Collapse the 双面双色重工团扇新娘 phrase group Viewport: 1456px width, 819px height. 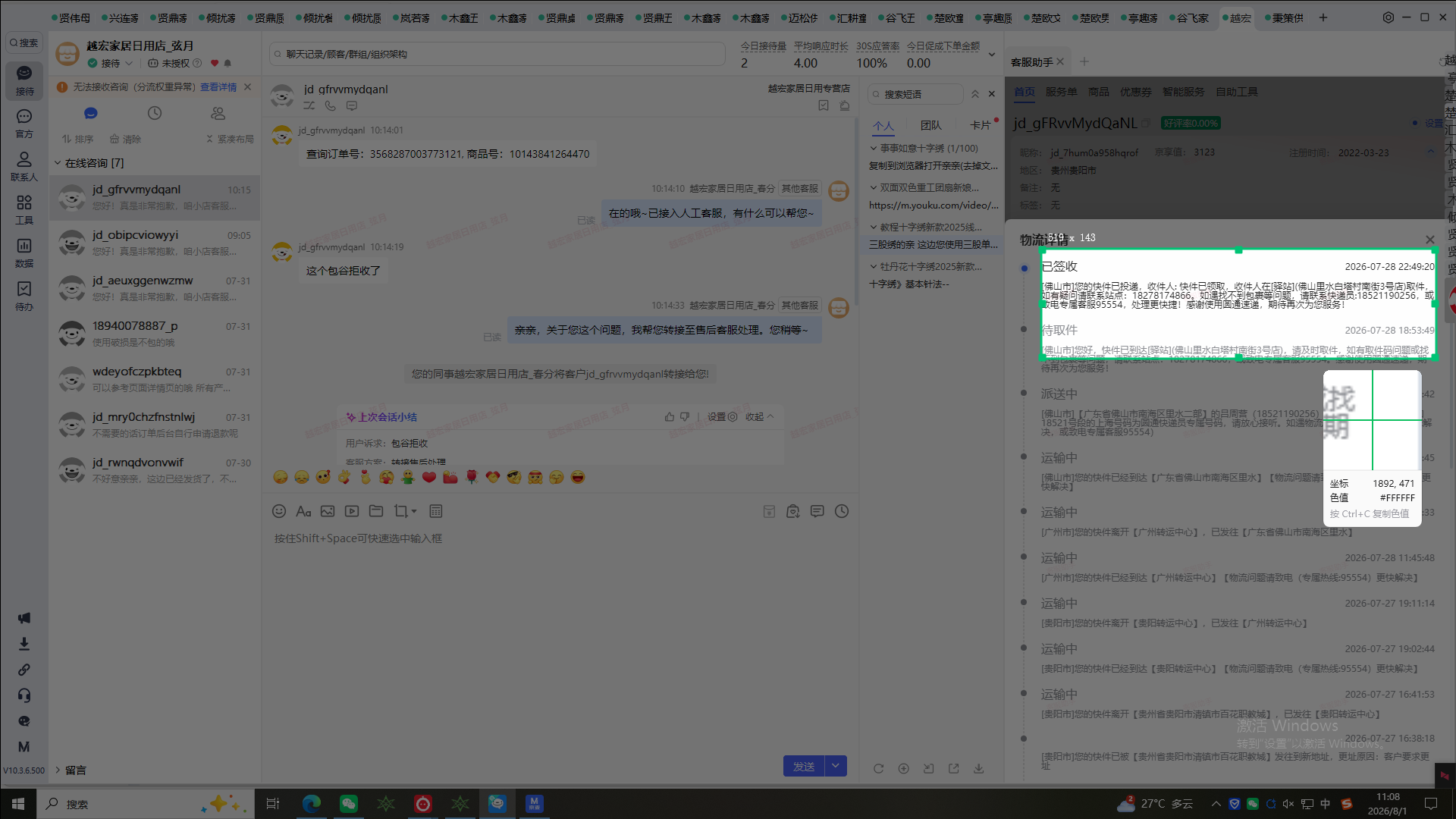coord(874,188)
